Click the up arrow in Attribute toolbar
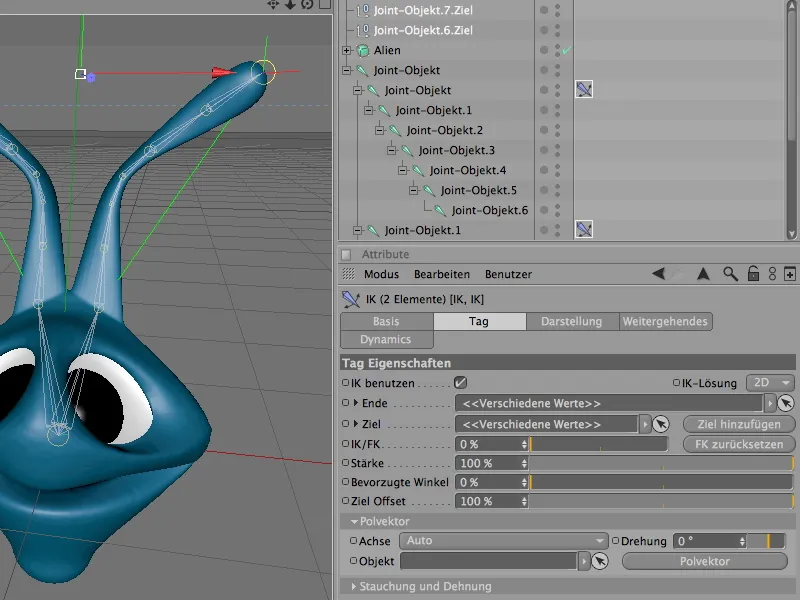 coord(703,274)
